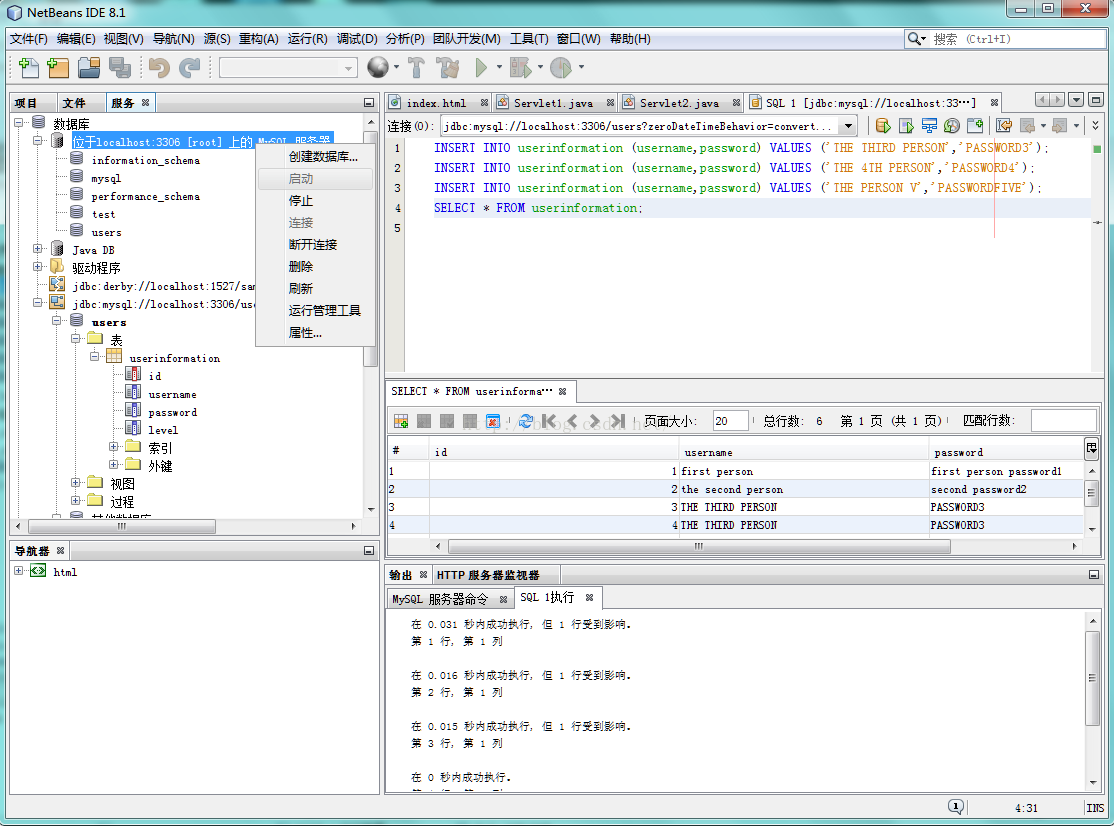
Task: Click the browser globe icon
Action: pos(378,67)
